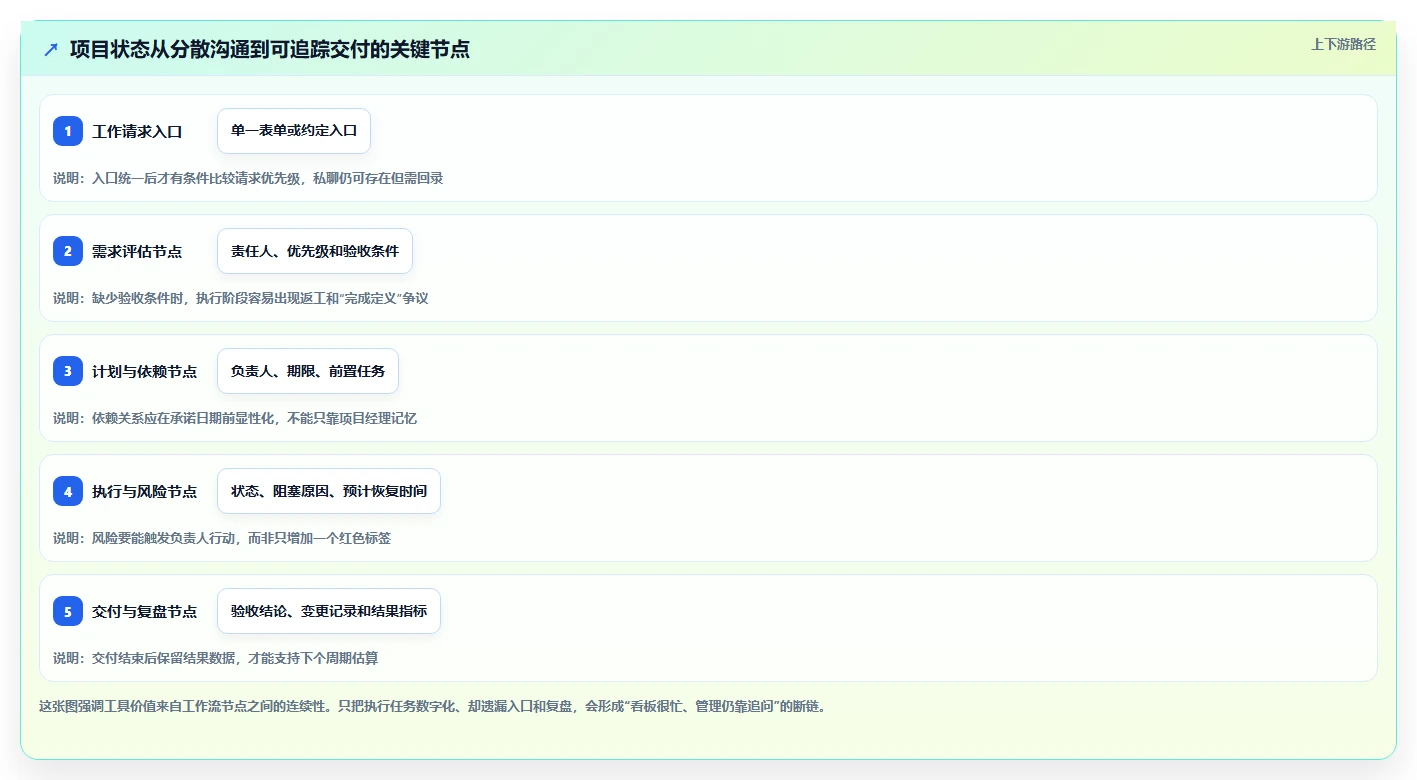
Task: Click the note about 风险要能触发负责人行动
Action: tap(222, 538)
